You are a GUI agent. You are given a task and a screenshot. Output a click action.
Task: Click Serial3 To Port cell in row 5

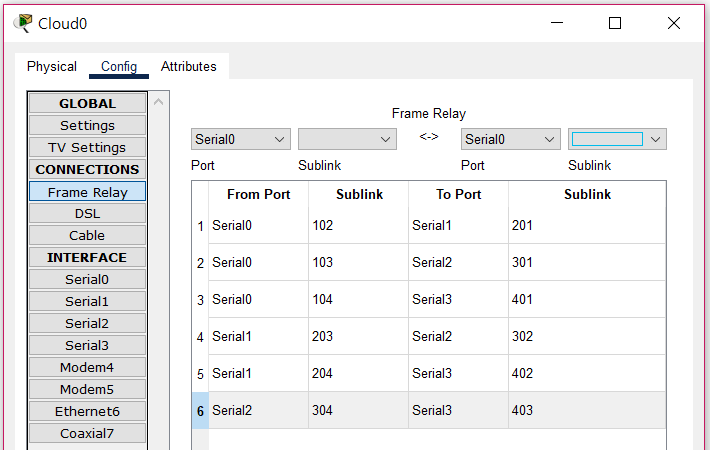click(x=459, y=373)
